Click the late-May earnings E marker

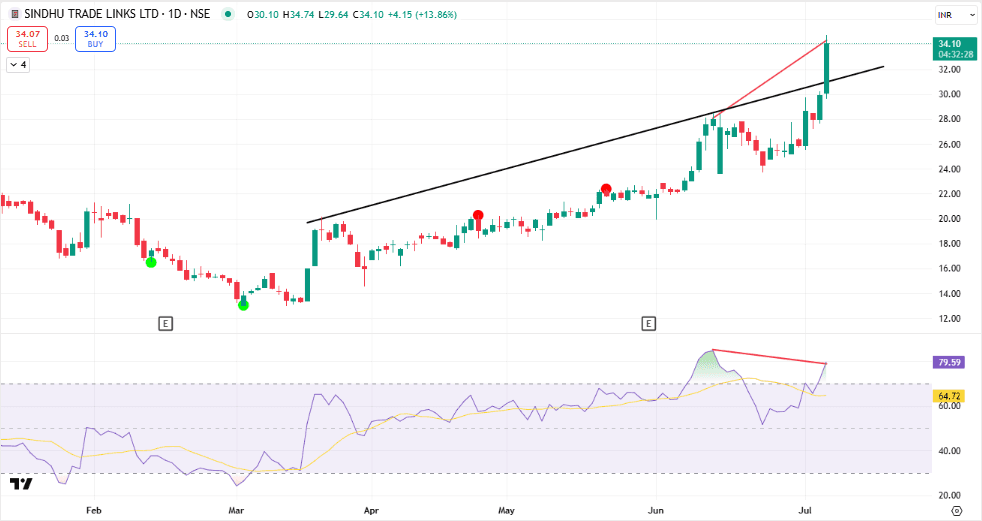tap(648, 324)
